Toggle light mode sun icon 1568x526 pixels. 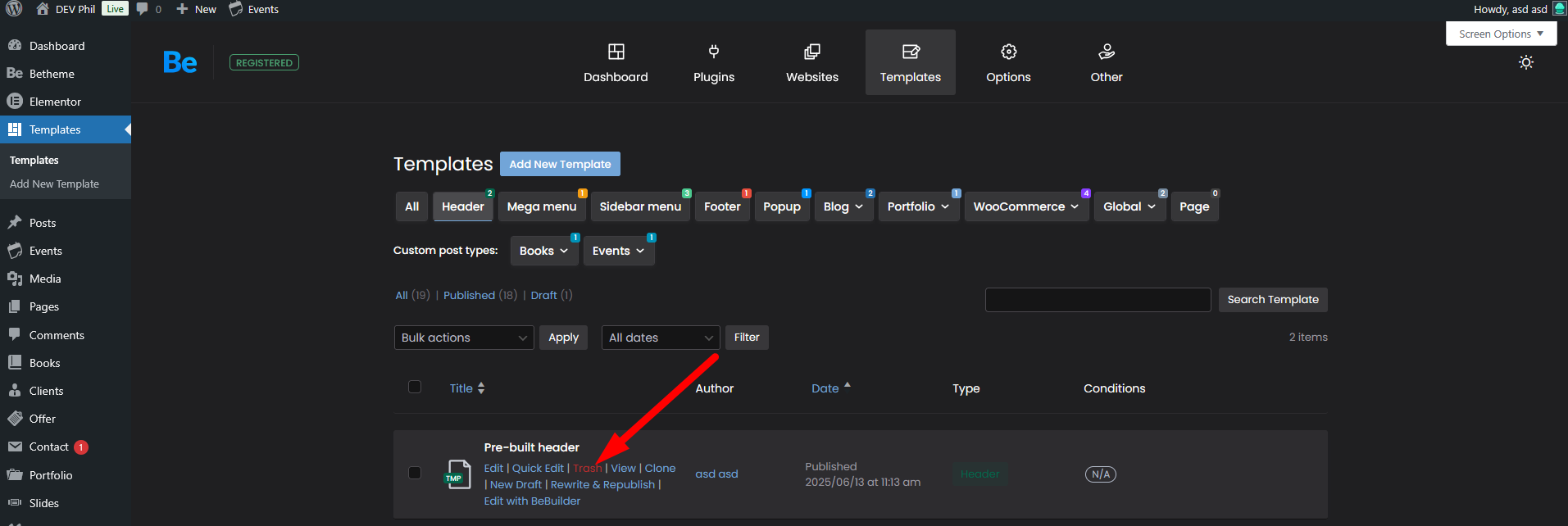tap(1525, 62)
